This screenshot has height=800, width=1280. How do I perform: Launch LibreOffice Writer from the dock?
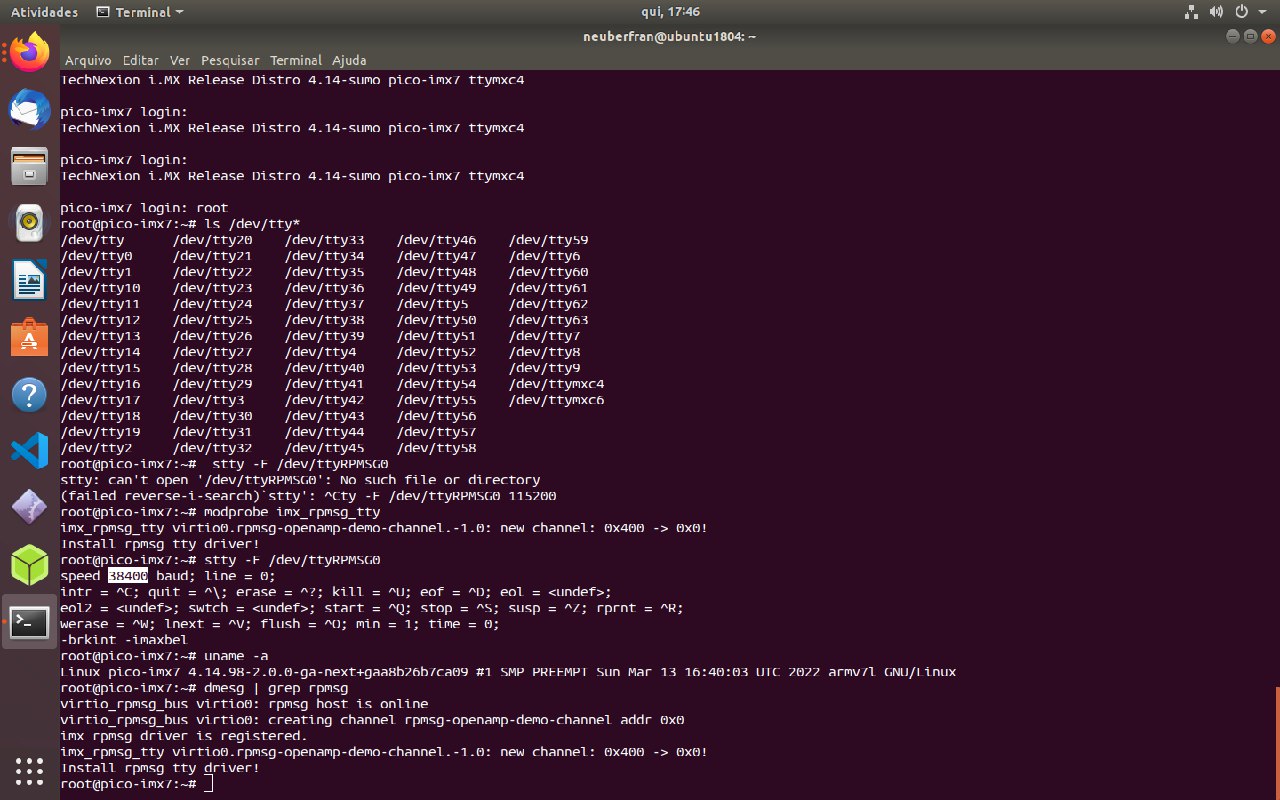point(30,279)
